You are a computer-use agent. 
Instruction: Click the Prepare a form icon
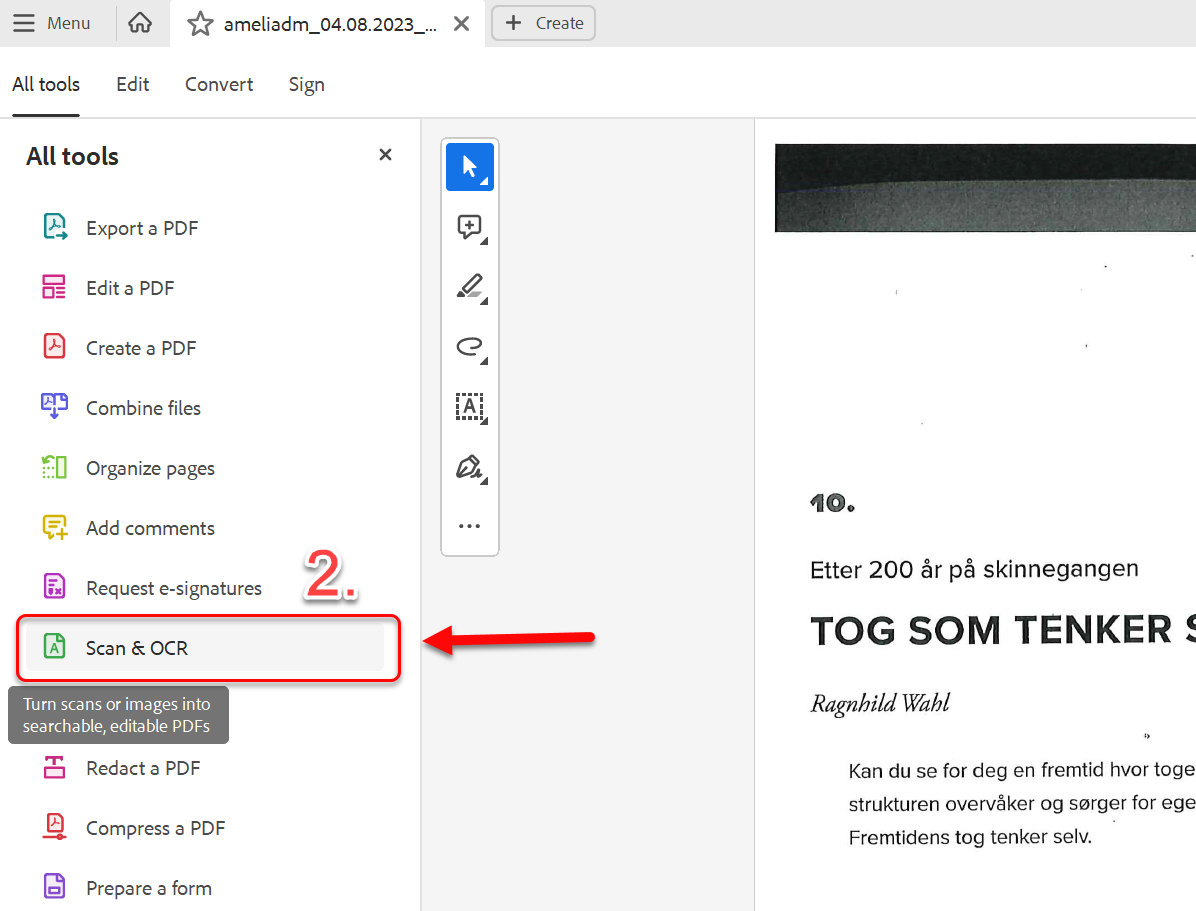click(x=54, y=887)
